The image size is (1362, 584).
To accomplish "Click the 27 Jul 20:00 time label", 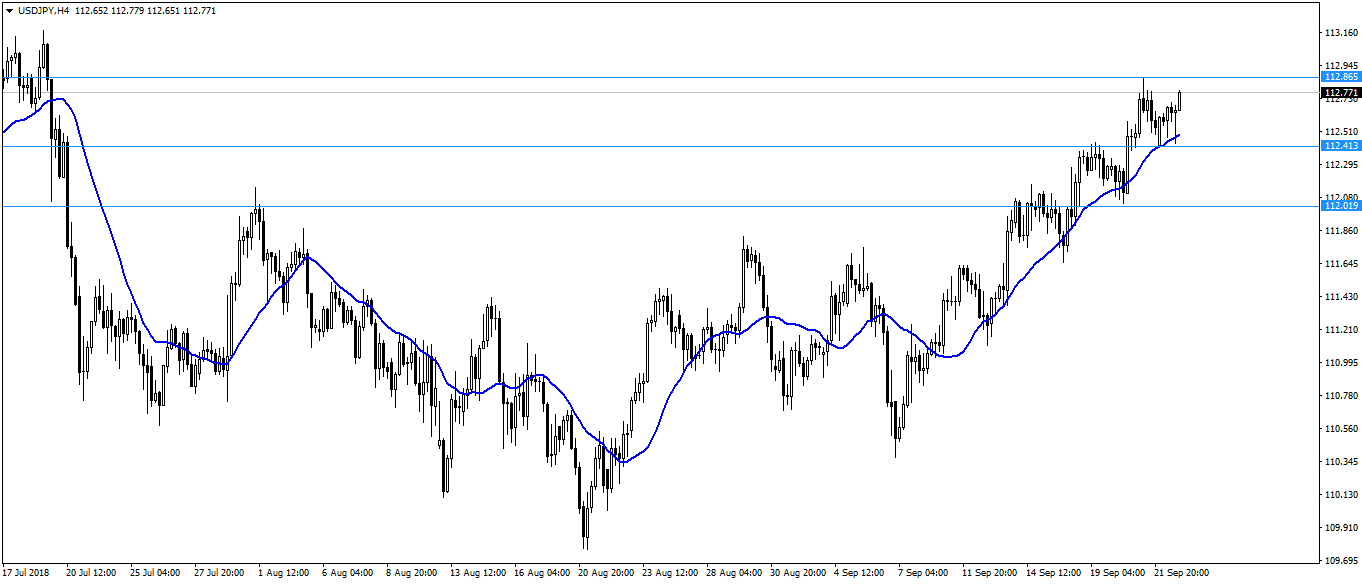I will (219, 574).
